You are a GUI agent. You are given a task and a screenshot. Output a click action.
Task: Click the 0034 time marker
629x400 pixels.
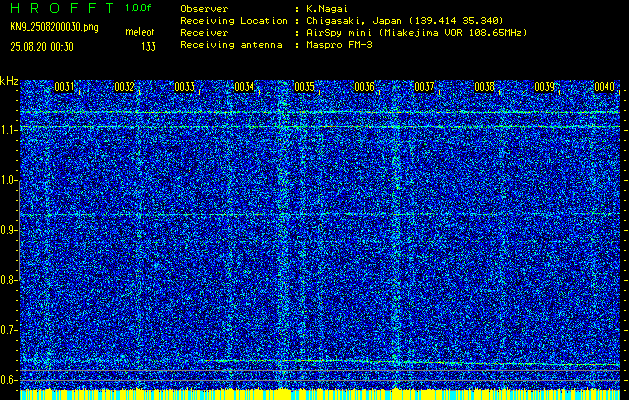click(244, 87)
